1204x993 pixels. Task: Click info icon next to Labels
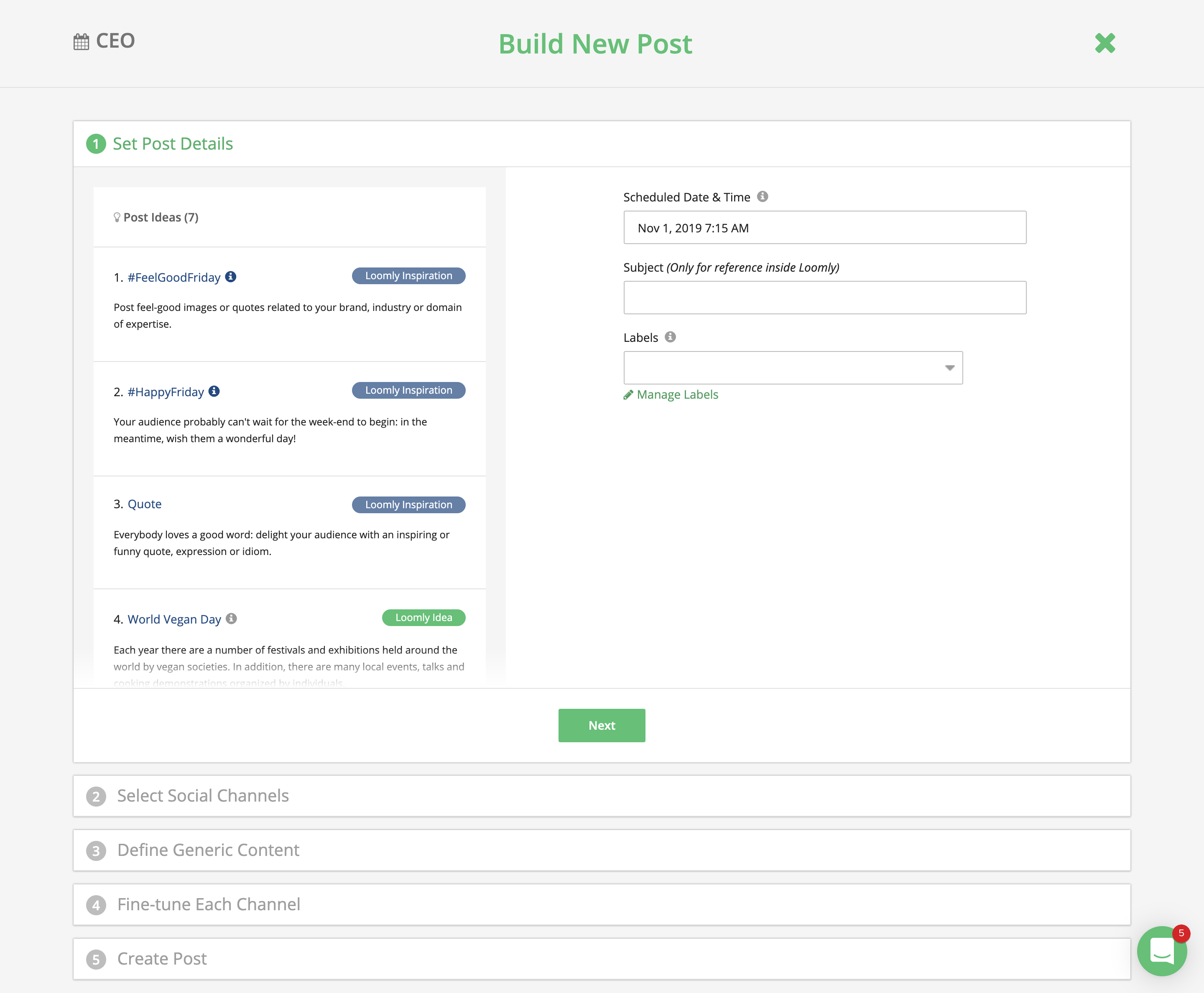pyautogui.click(x=670, y=337)
